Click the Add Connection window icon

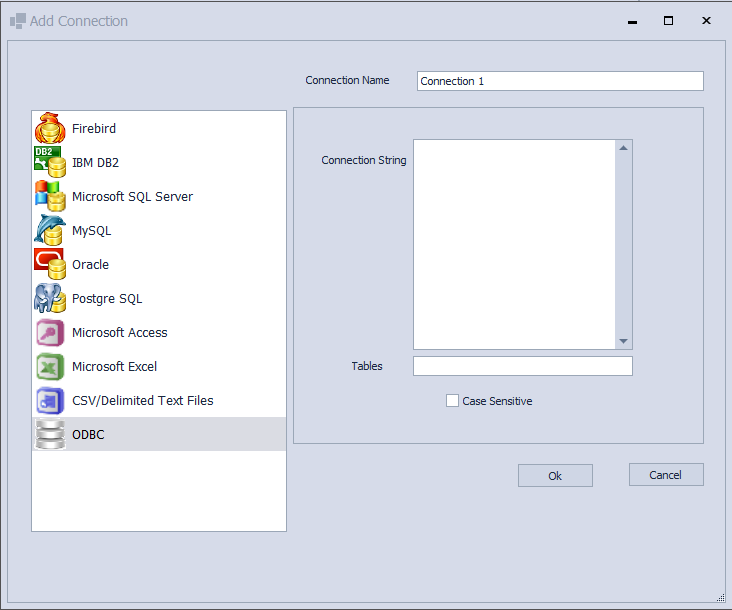click(18, 21)
